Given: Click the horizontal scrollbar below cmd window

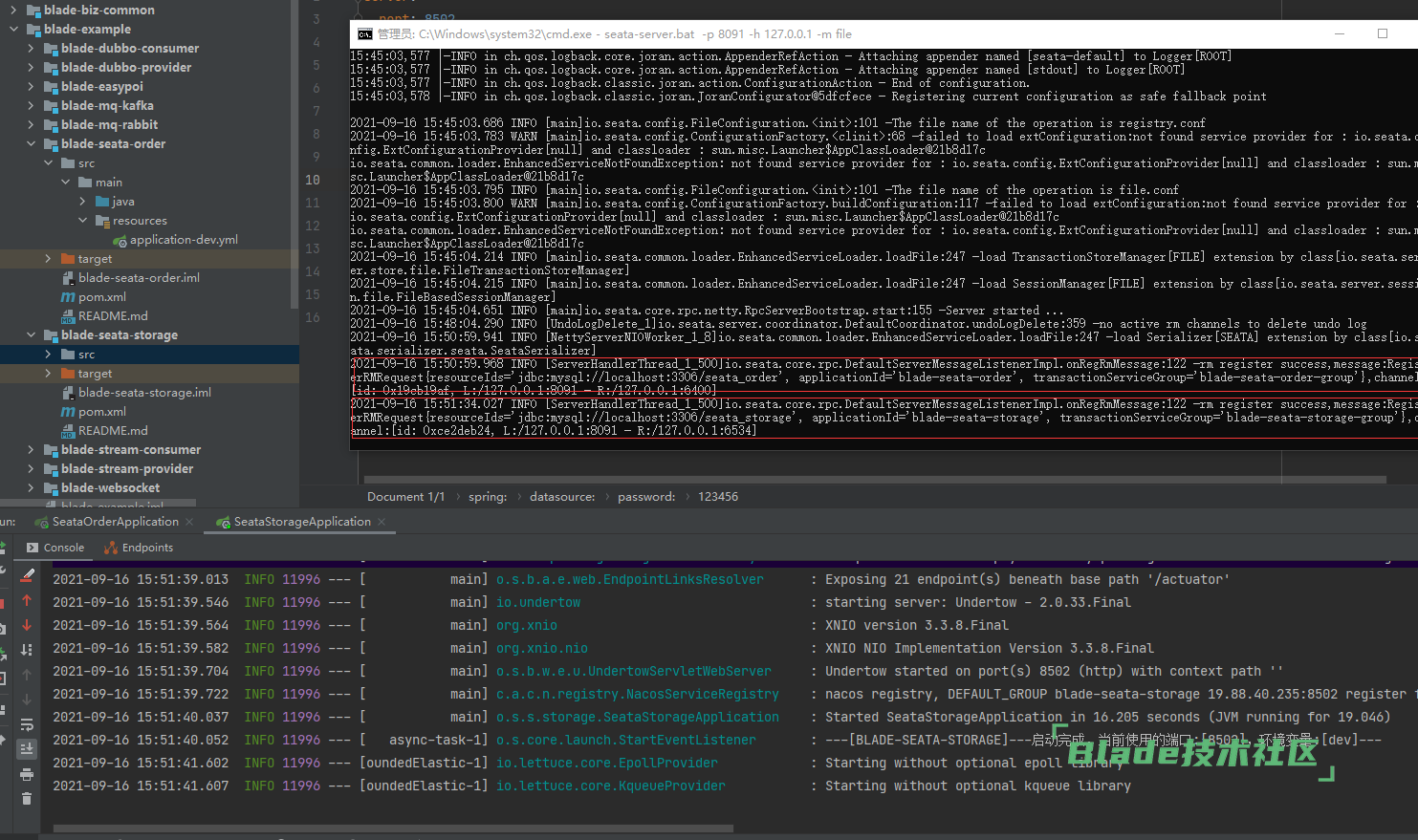Looking at the screenshot, I should [x=875, y=480].
